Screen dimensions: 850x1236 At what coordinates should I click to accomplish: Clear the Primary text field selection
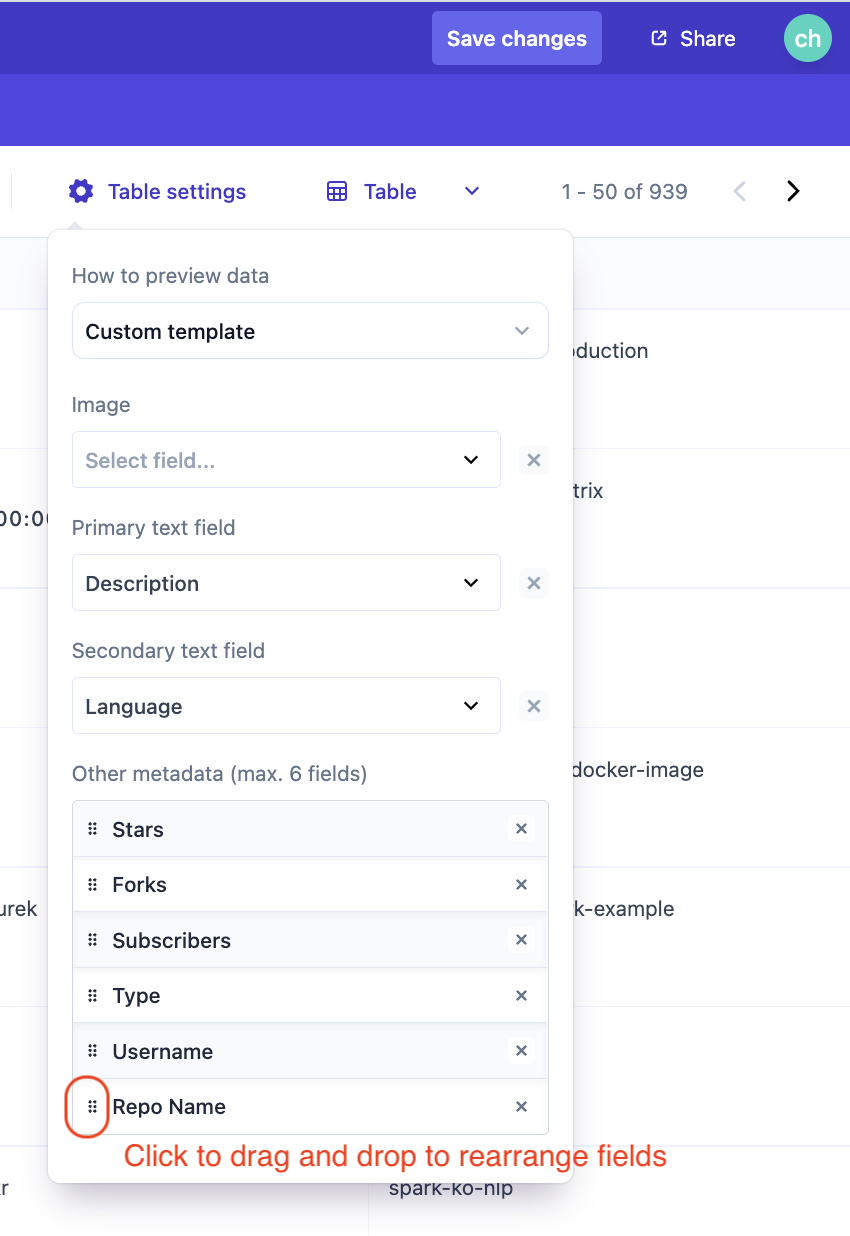(x=534, y=583)
